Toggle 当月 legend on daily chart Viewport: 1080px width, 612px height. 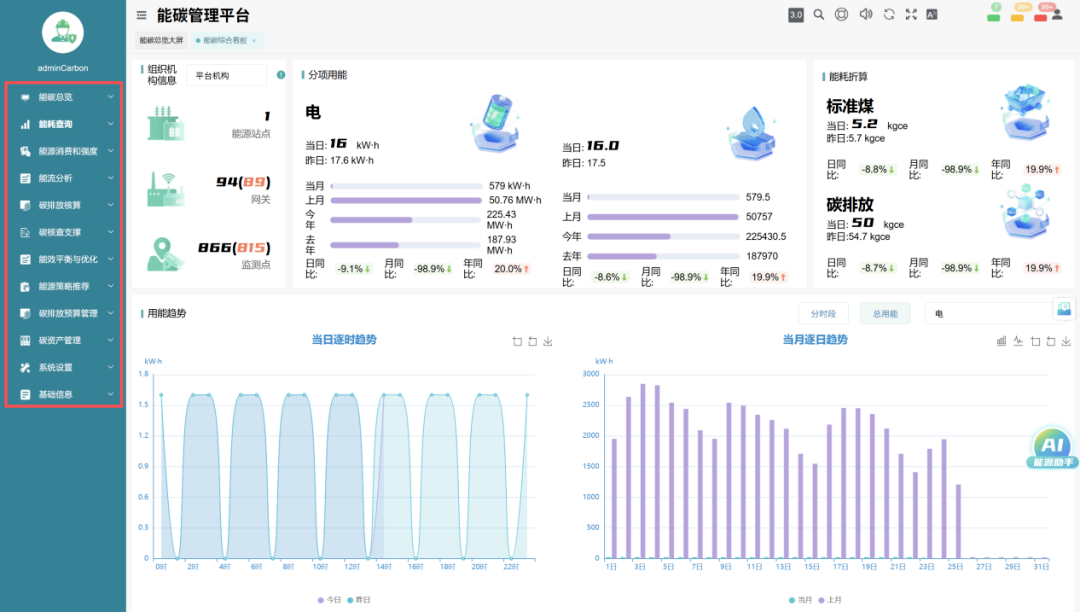coord(800,600)
